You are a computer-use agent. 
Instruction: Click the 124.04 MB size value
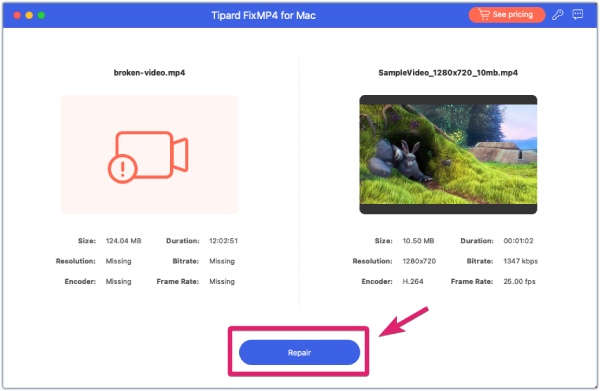[x=123, y=241]
